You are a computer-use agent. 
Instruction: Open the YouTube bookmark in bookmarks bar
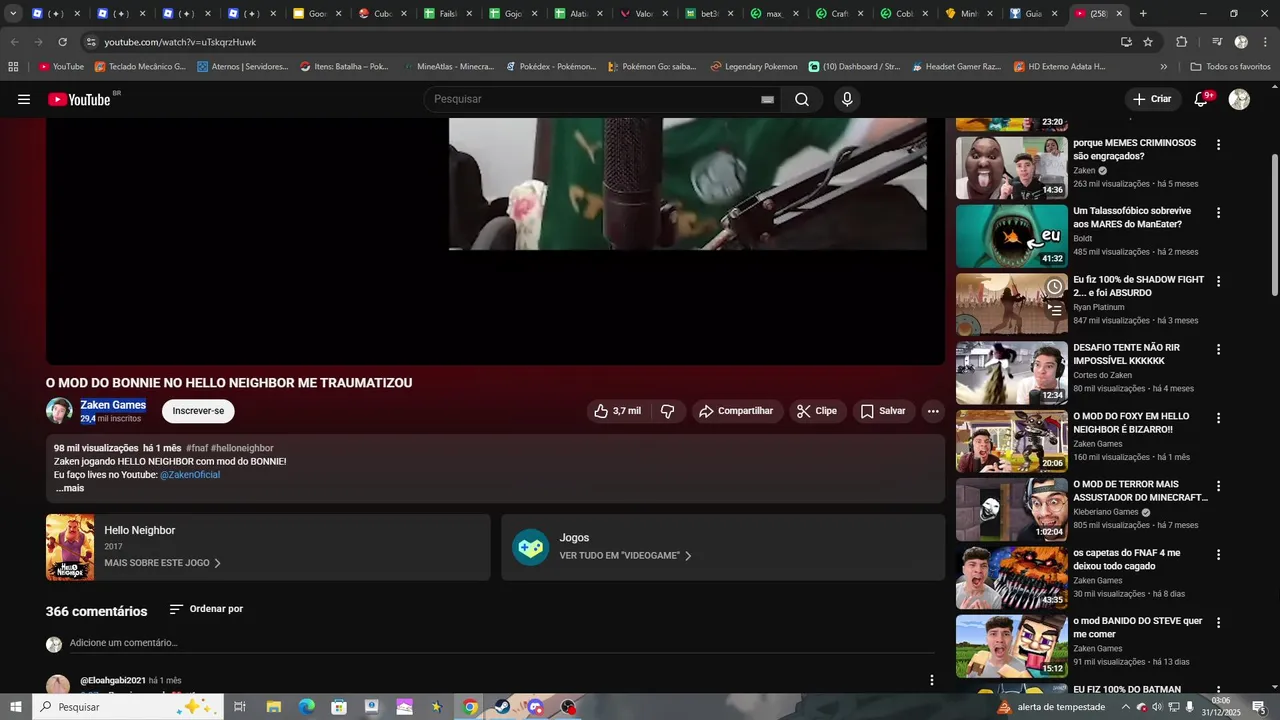(x=61, y=67)
